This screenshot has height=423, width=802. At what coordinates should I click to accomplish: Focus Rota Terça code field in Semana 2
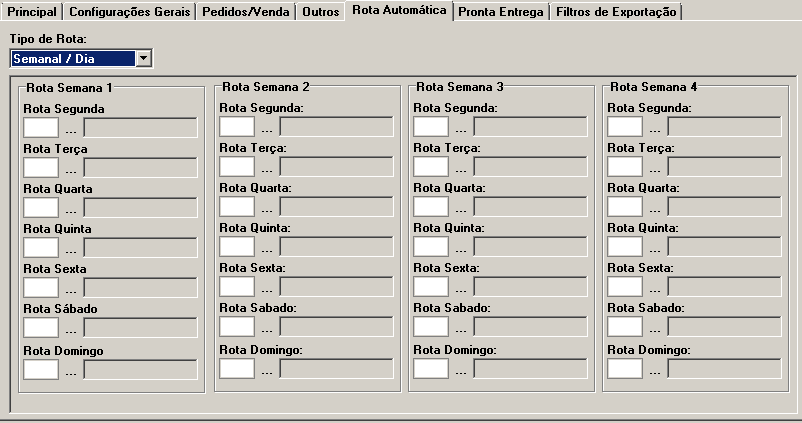(x=237, y=167)
